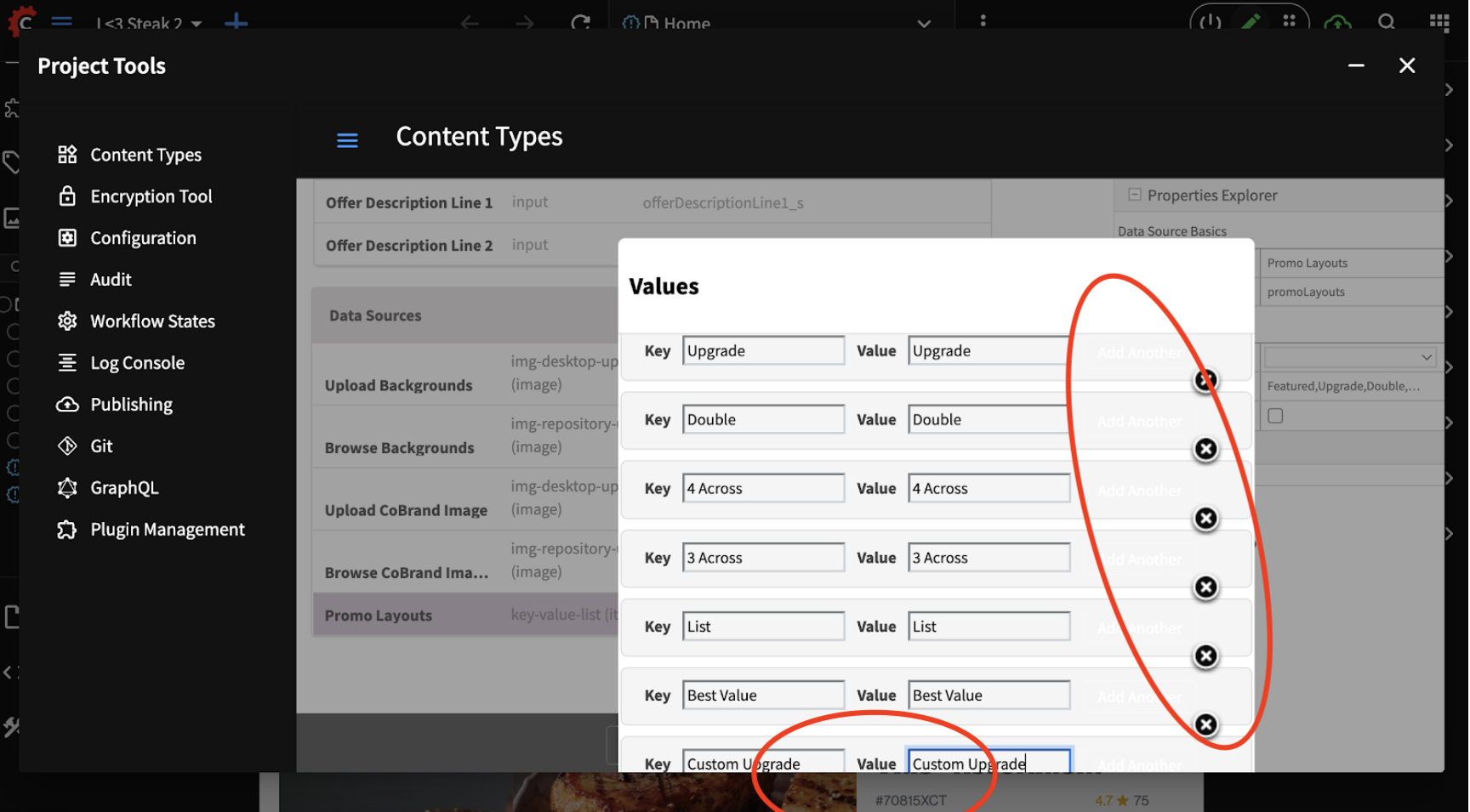Click the page refresh icon
Screen dimensions: 1470x812
click(583, 23)
